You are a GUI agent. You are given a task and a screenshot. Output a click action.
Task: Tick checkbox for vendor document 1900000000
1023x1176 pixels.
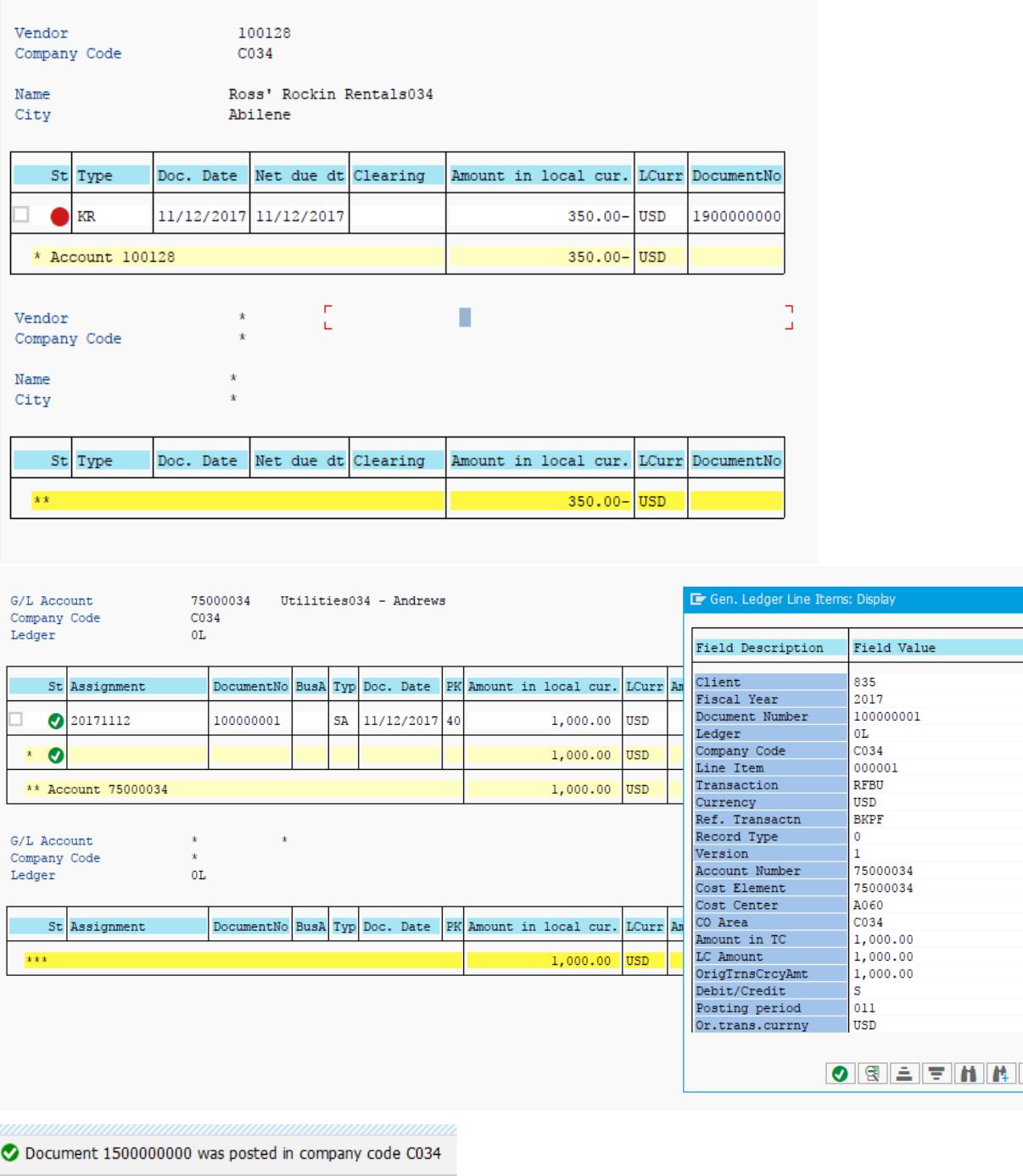pyautogui.click(x=21, y=215)
